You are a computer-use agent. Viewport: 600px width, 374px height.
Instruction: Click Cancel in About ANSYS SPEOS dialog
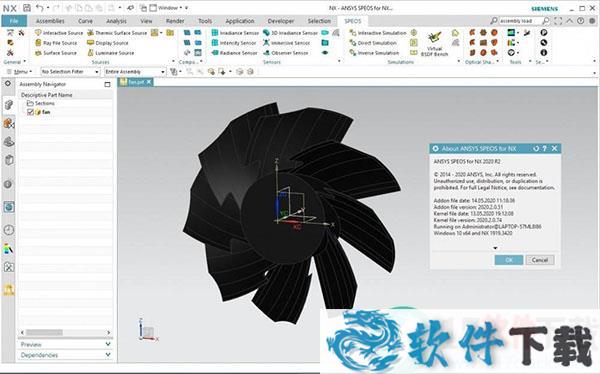coord(540,260)
